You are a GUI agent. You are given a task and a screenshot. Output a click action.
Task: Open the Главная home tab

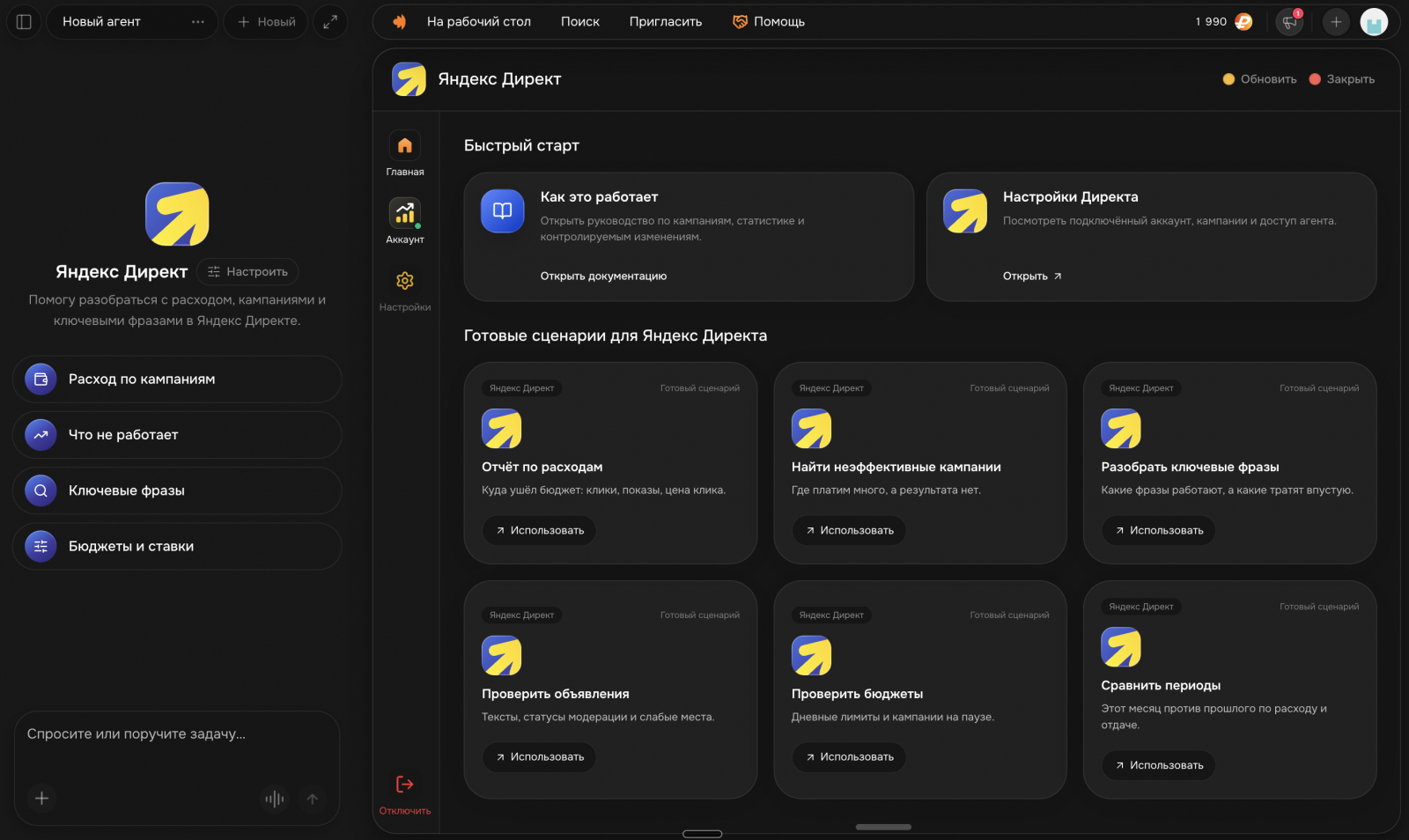[x=405, y=153]
